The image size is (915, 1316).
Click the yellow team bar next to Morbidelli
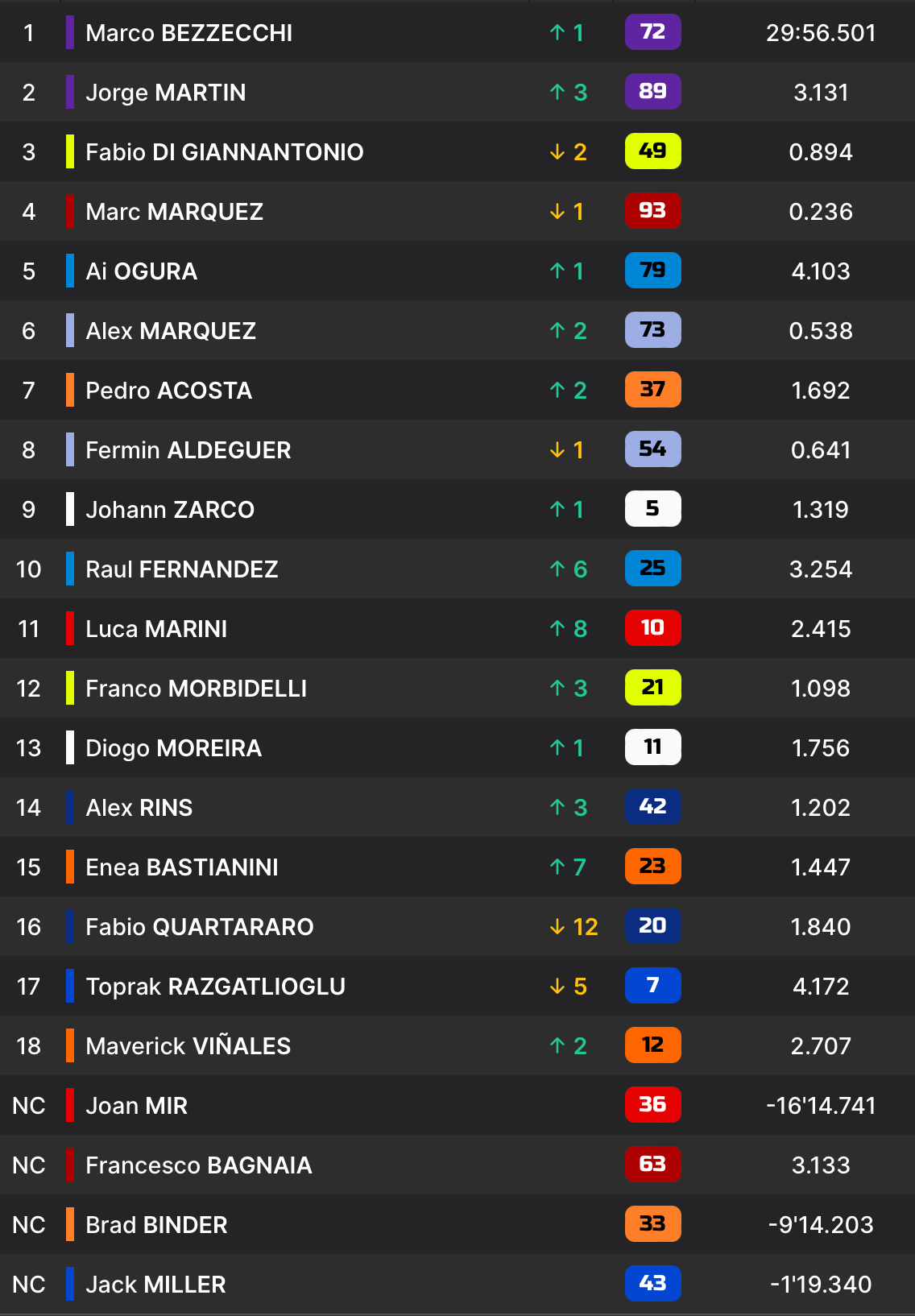tap(70, 689)
